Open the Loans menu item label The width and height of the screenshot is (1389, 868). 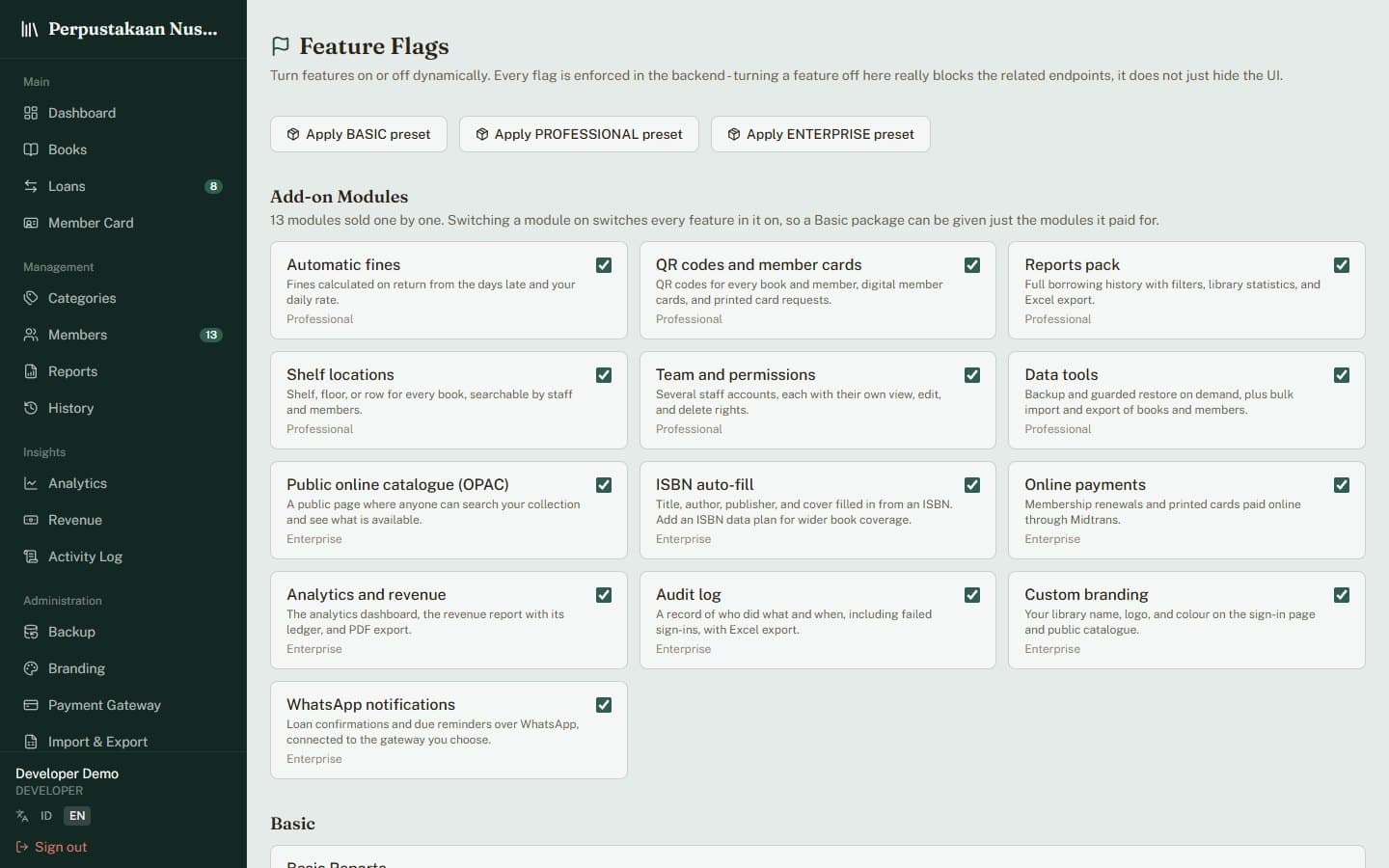click(67, 186)
